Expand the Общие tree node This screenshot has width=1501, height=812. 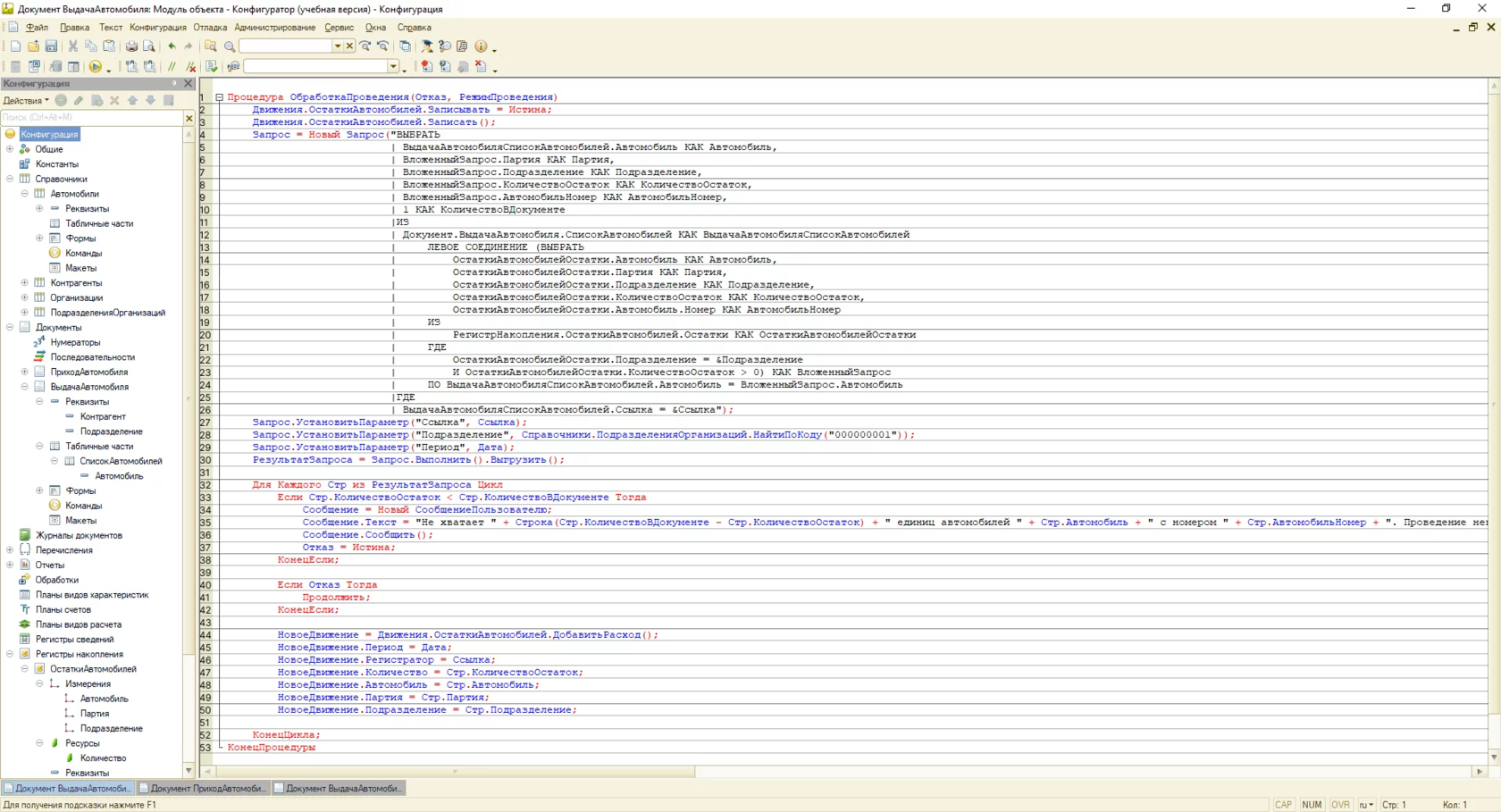[10, 149]
